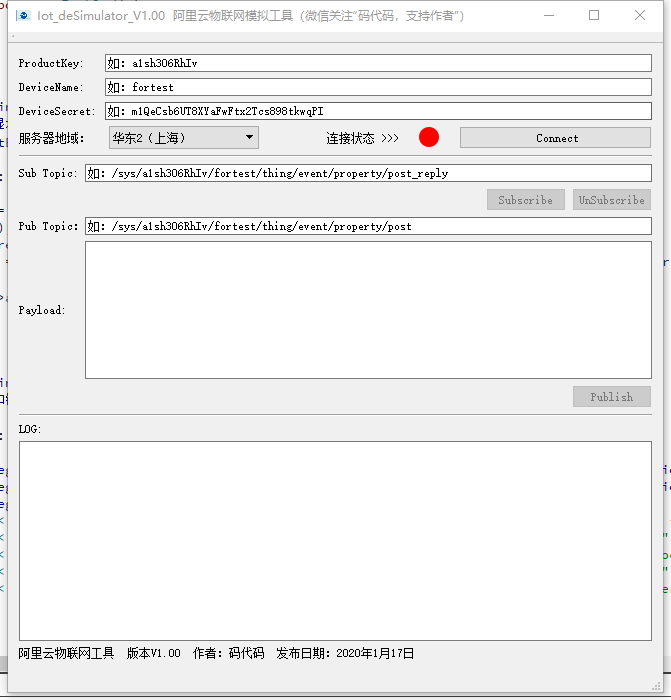Click the Pub Topic label
The image size is (671, 700).
(48, 226)
